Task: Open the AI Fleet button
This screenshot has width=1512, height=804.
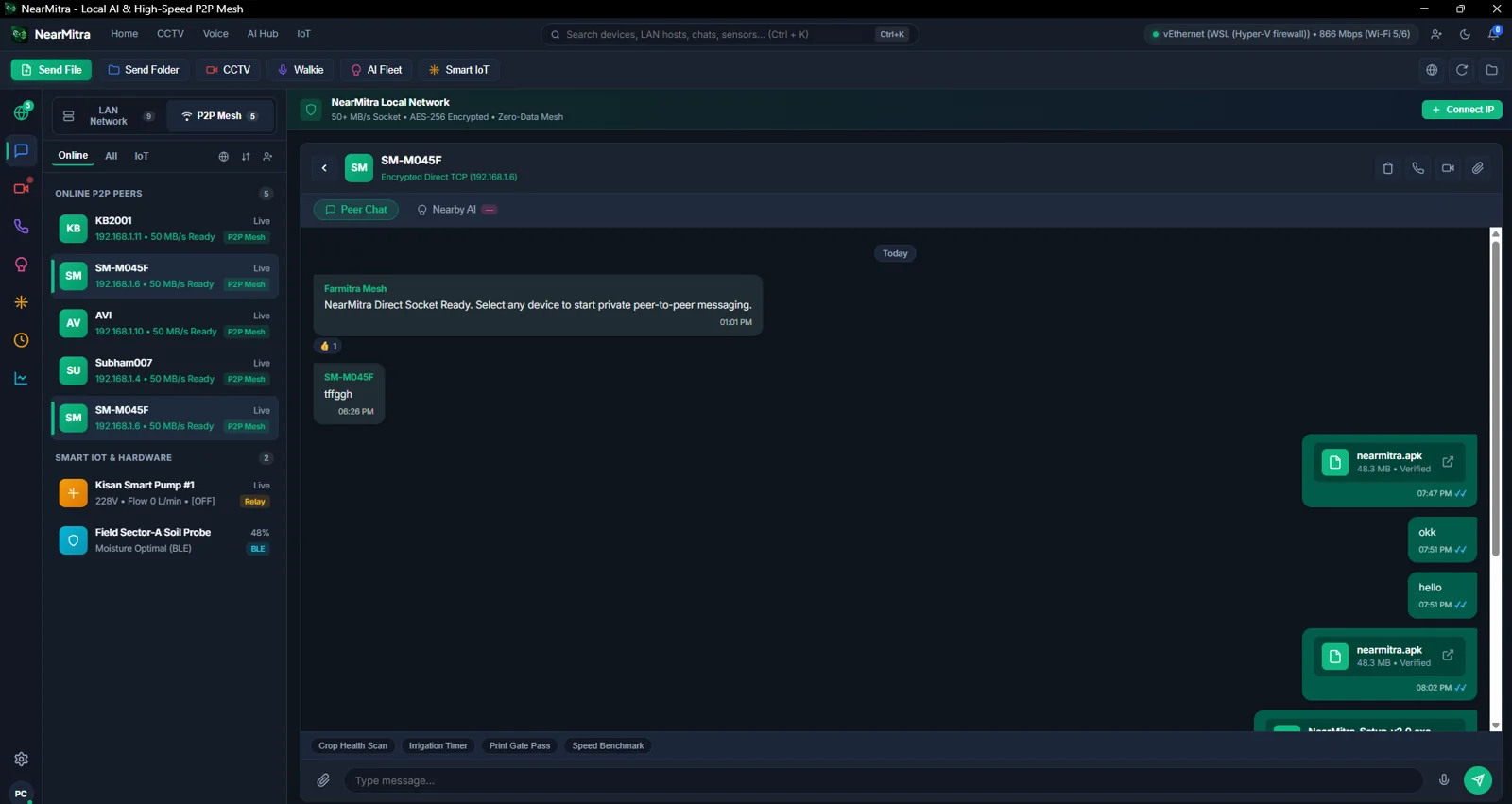Action: (x=376, y=70)
